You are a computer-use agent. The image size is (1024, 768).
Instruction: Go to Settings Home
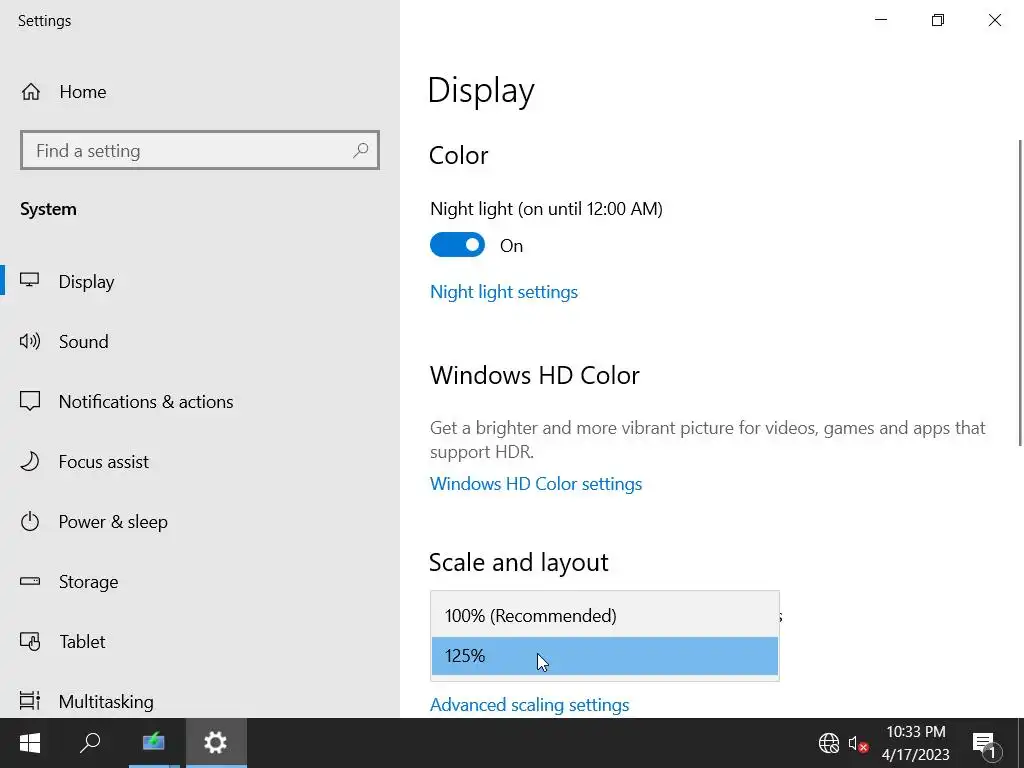[200, 92]
